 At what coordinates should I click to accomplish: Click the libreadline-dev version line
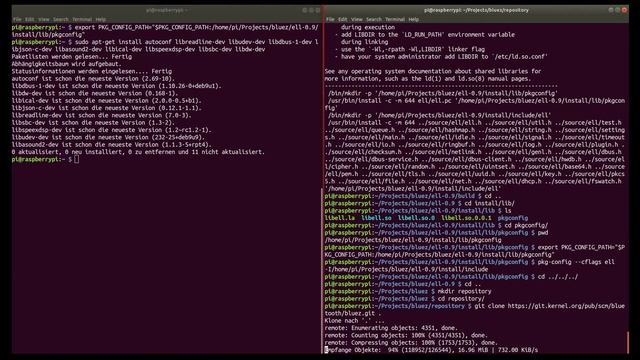click(x=101, y=115)
